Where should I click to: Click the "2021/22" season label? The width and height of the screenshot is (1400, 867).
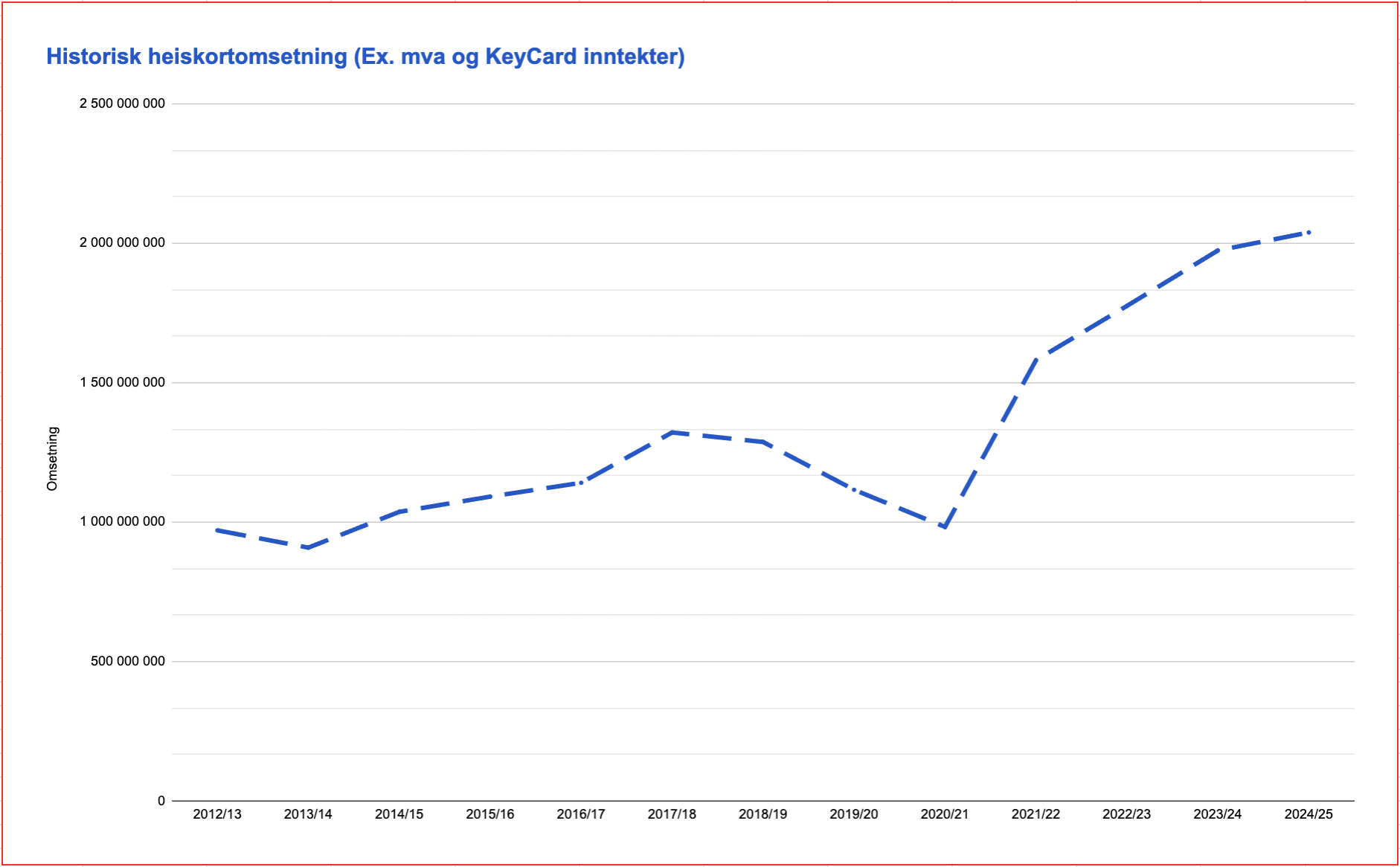pyautogui.click(x=1035, y=814)
